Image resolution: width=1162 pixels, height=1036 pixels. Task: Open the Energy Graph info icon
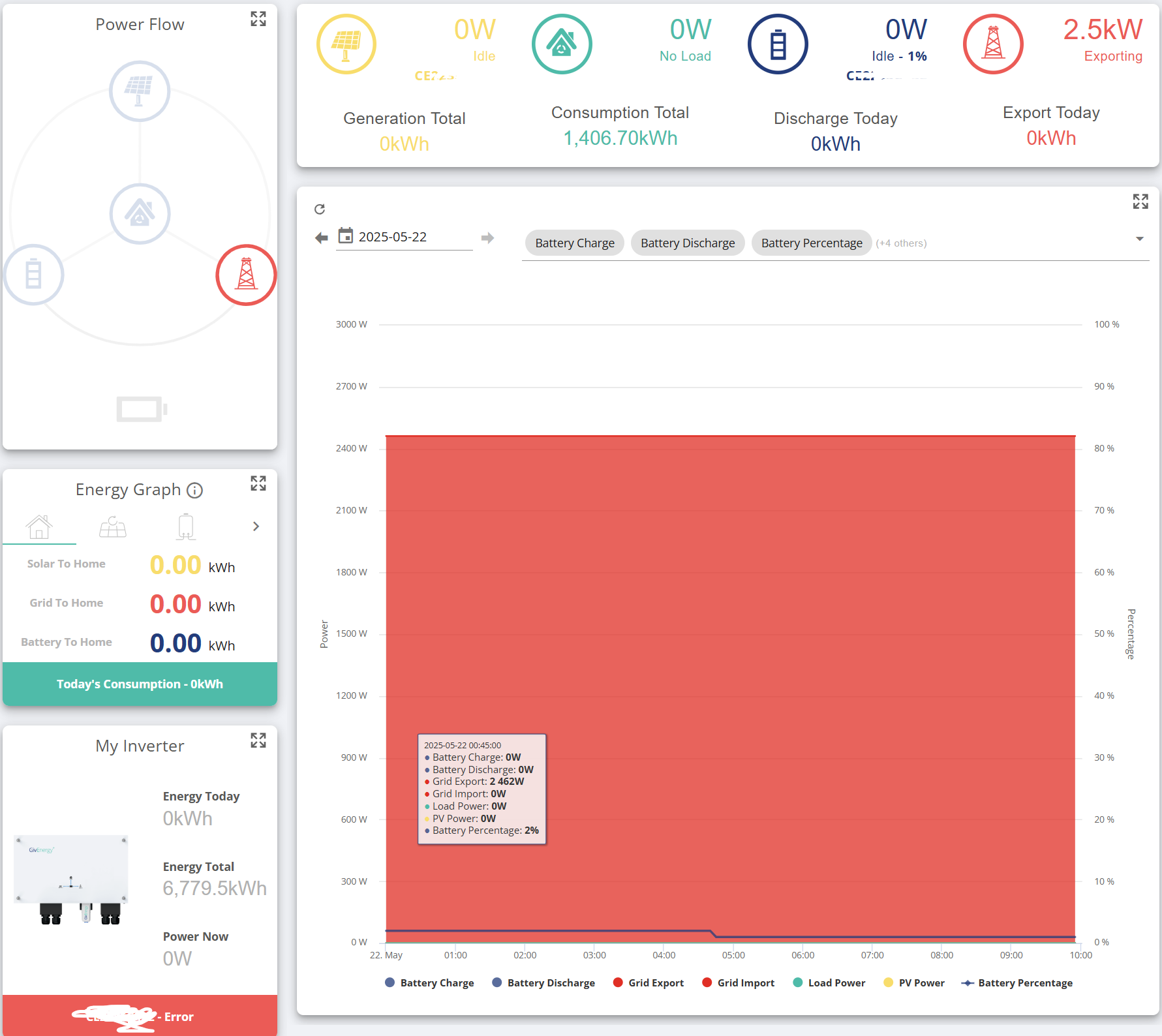click(x=194, y=490)
